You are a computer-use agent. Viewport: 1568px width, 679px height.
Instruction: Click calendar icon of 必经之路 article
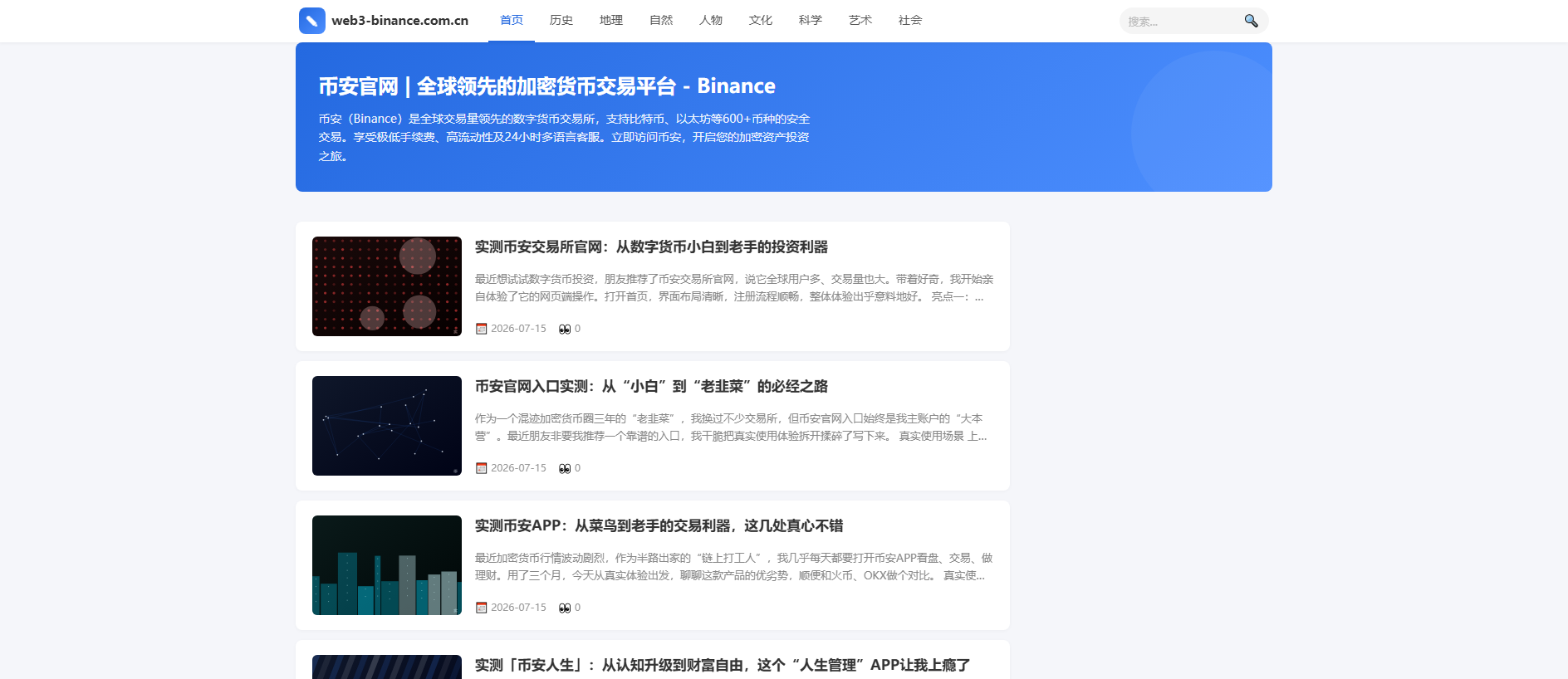481,468
